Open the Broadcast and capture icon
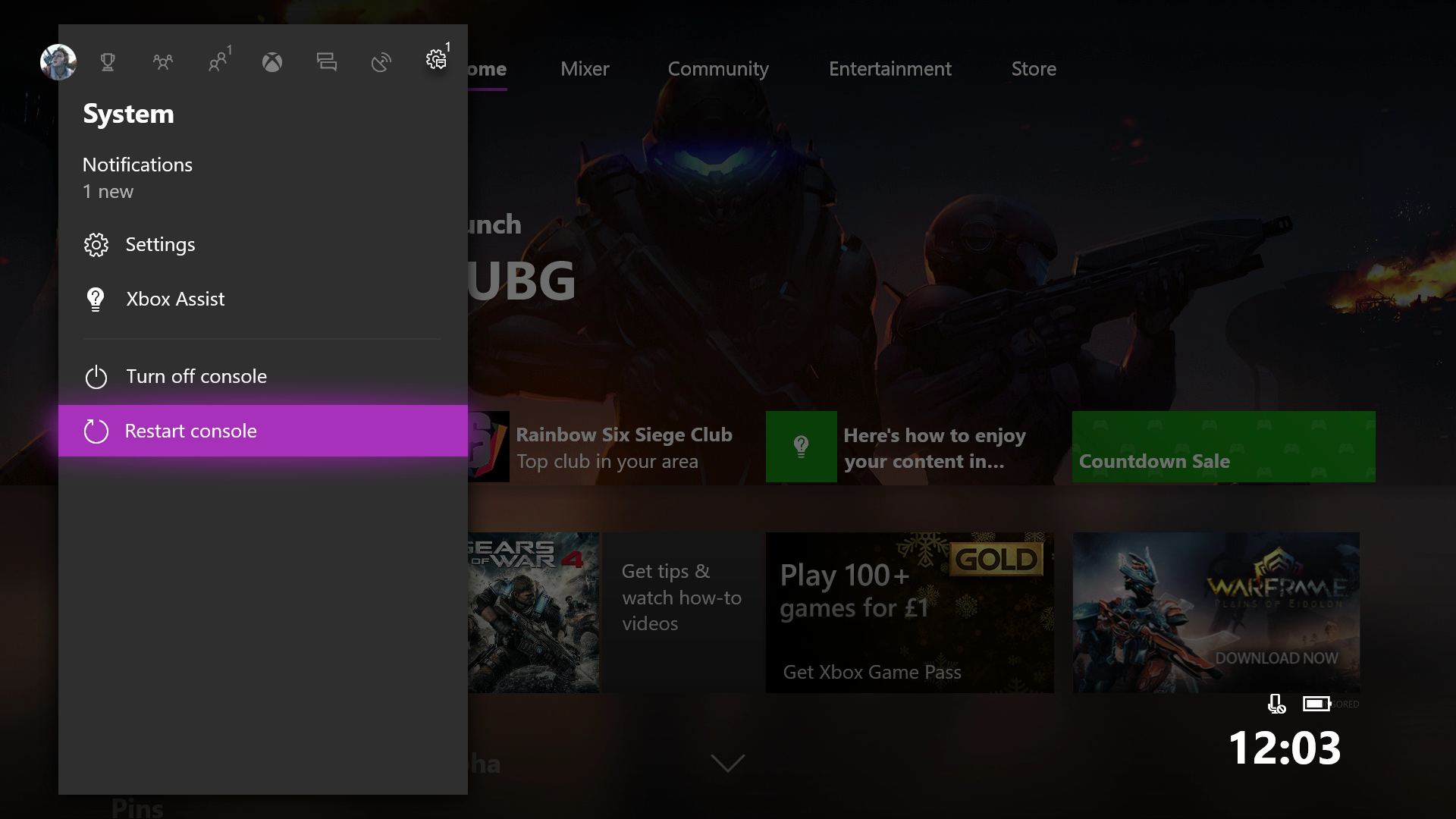This screenshot has width=1456, height=819. pyautogui.click(x=381, y=62)
